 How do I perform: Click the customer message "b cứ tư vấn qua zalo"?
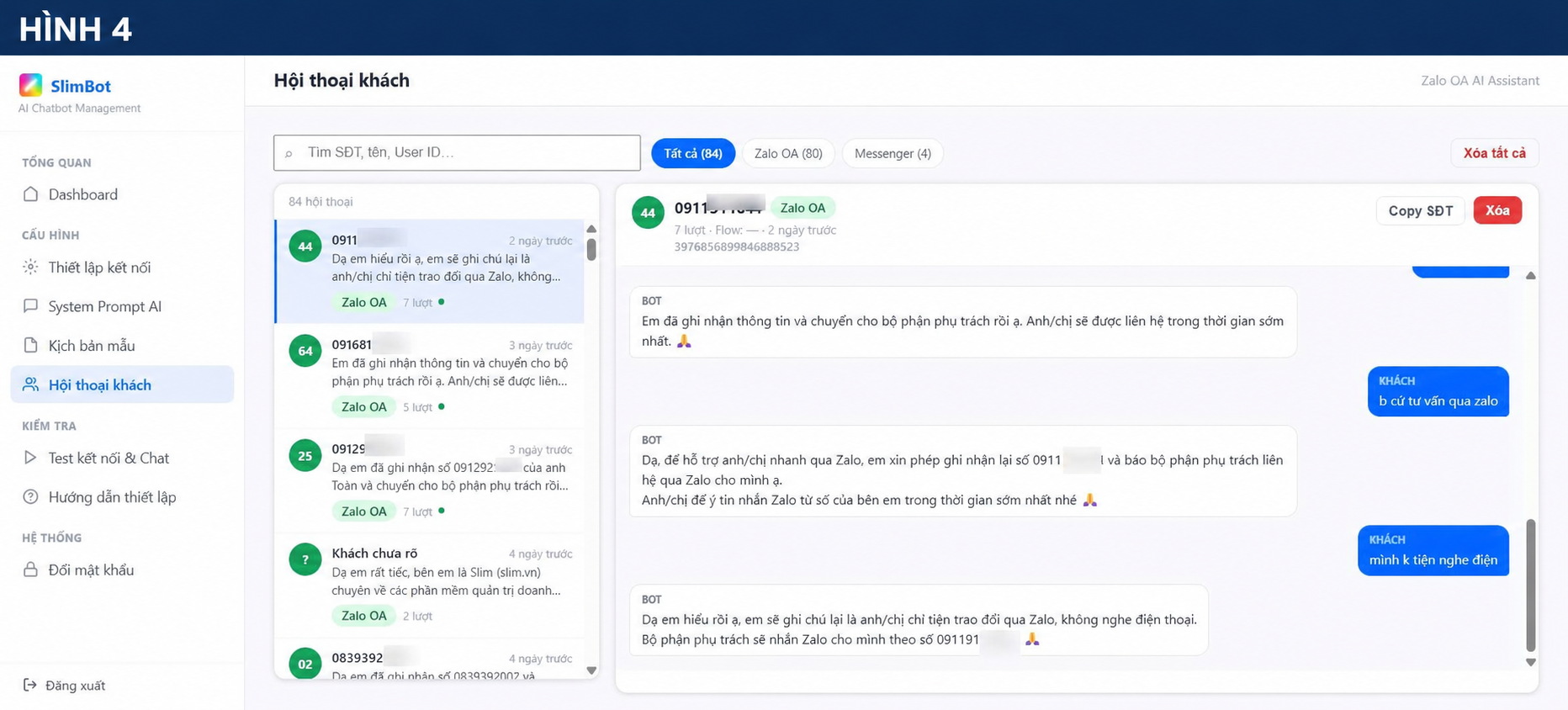pos(1438,391)
